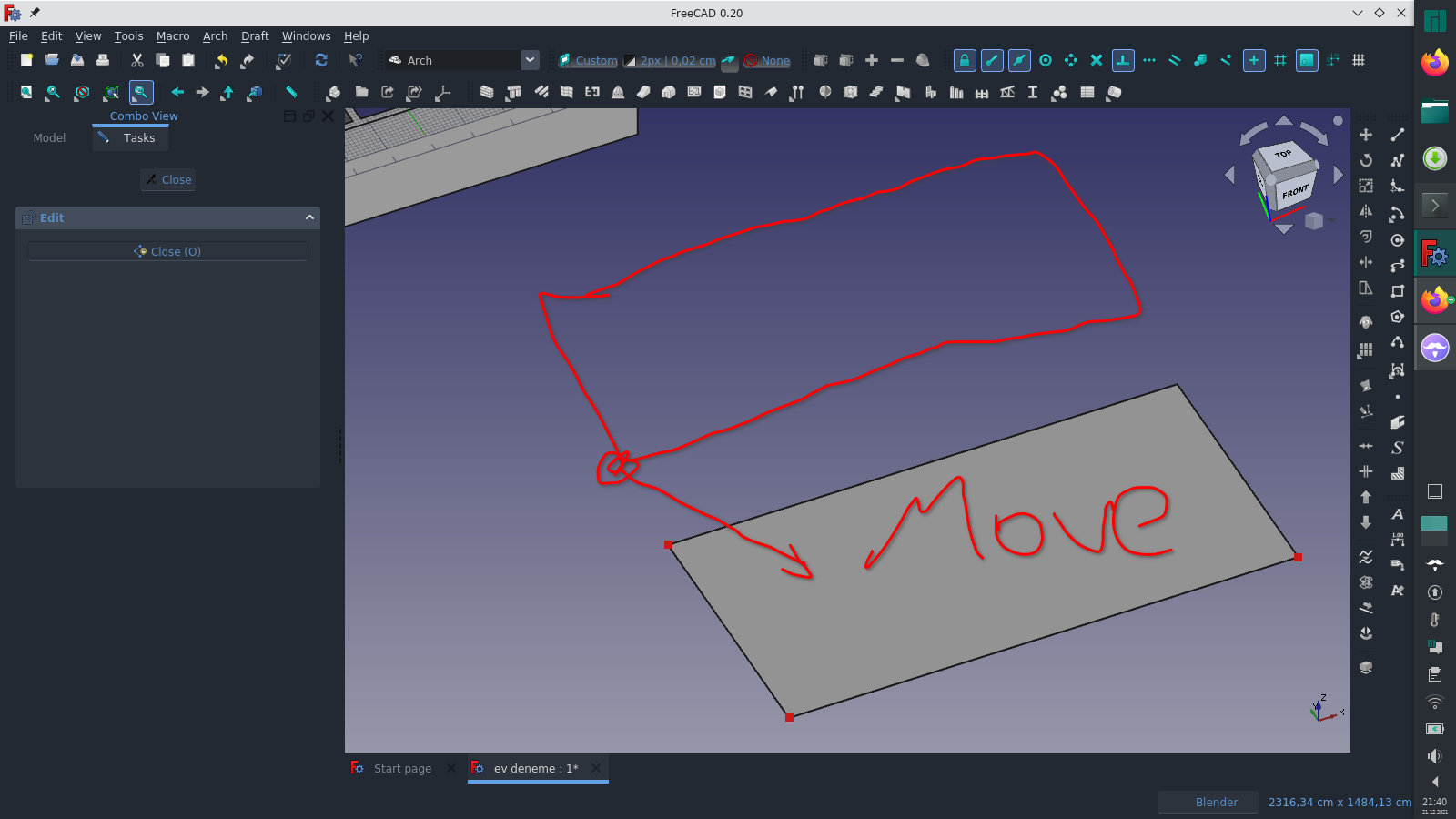Toggle the snap endpoint option

click(992, 60)
